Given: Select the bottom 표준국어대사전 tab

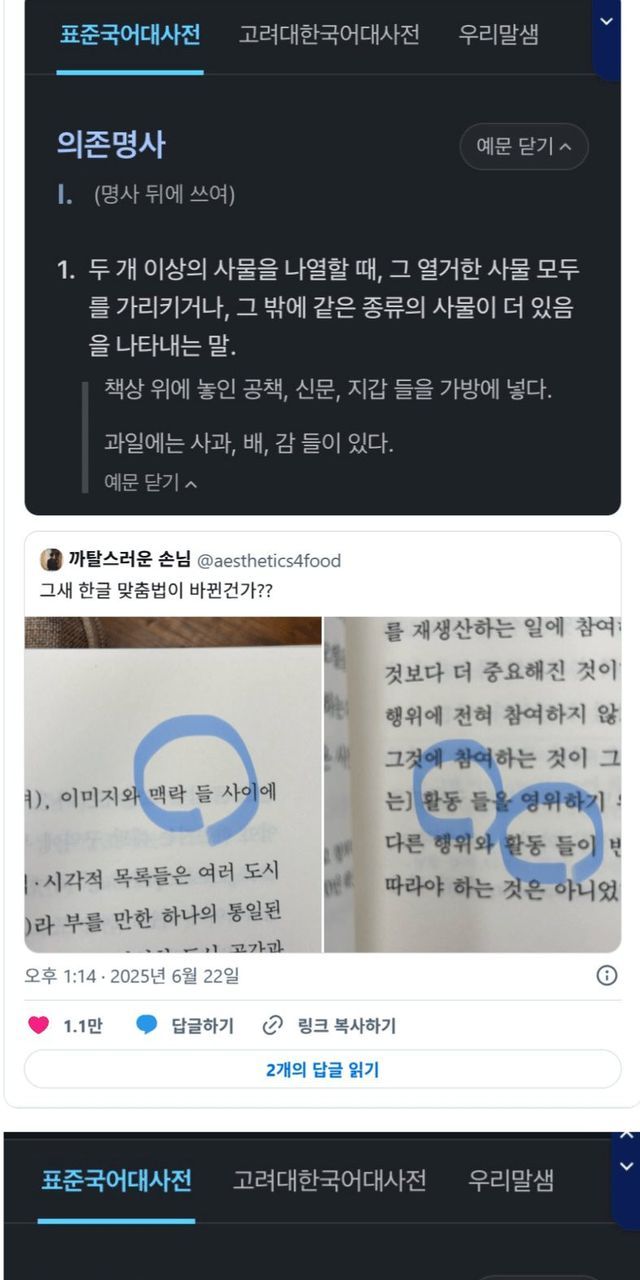Looking at the screenshot, I should click(x=116, y=1180).
